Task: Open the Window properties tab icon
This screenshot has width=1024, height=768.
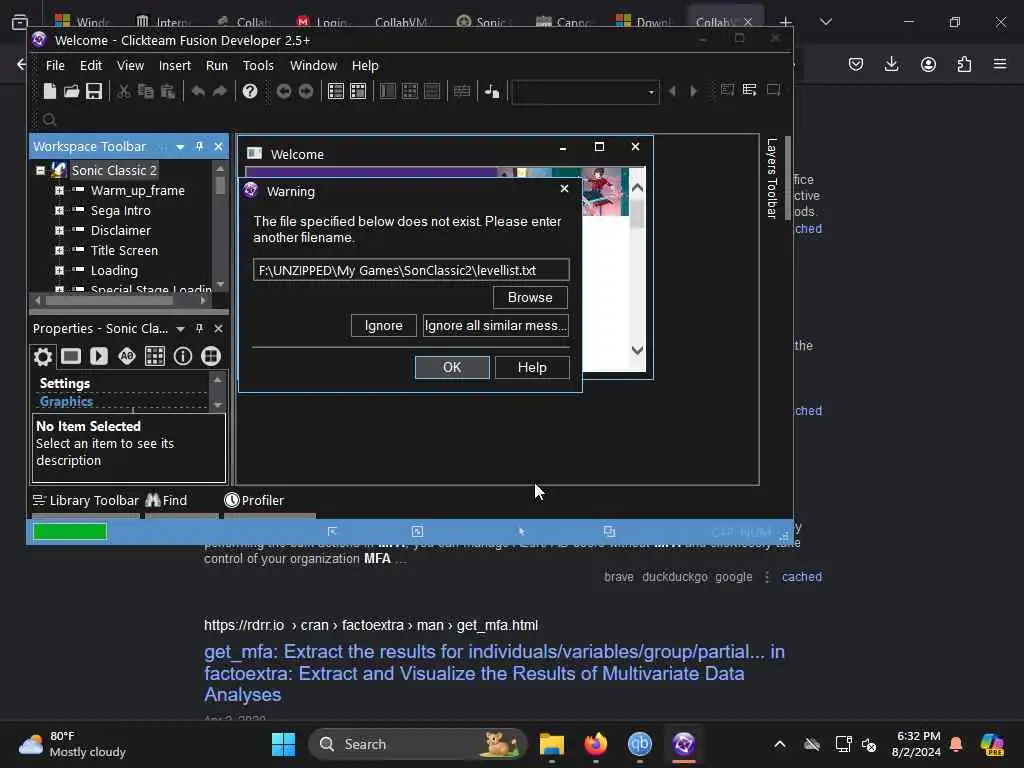Action: [x=71, y=356]
